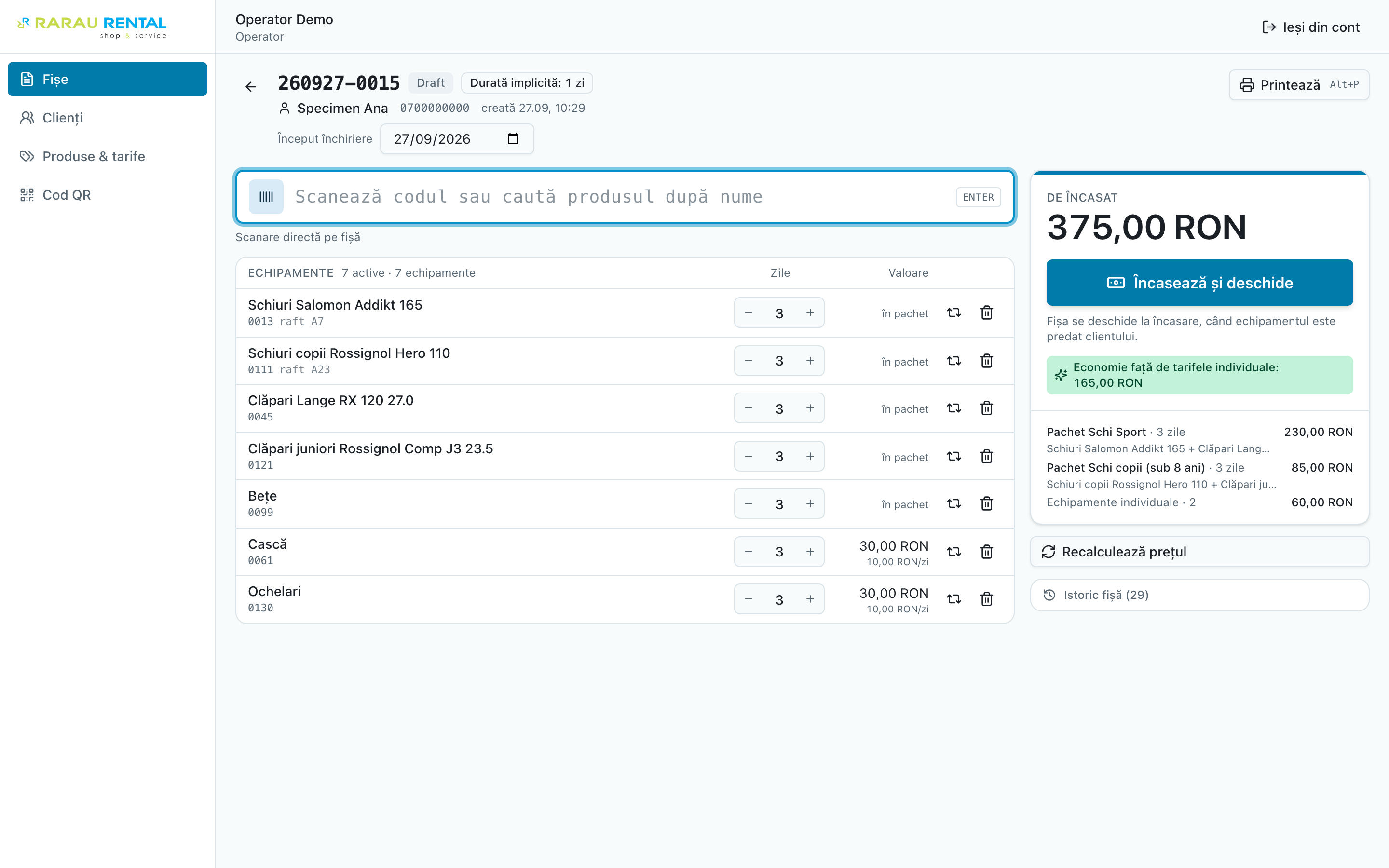Click the Început închiriere date field
The width and height of the screenshot is (1389, 868).
(x=457, y=139)
